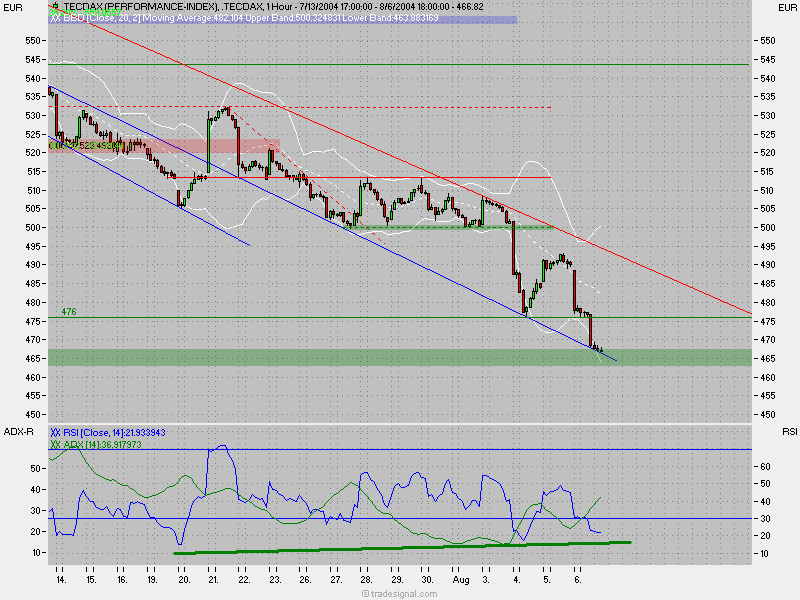Click the Aug label on the date axis
The image size is (800, 600).
[463, 578]
